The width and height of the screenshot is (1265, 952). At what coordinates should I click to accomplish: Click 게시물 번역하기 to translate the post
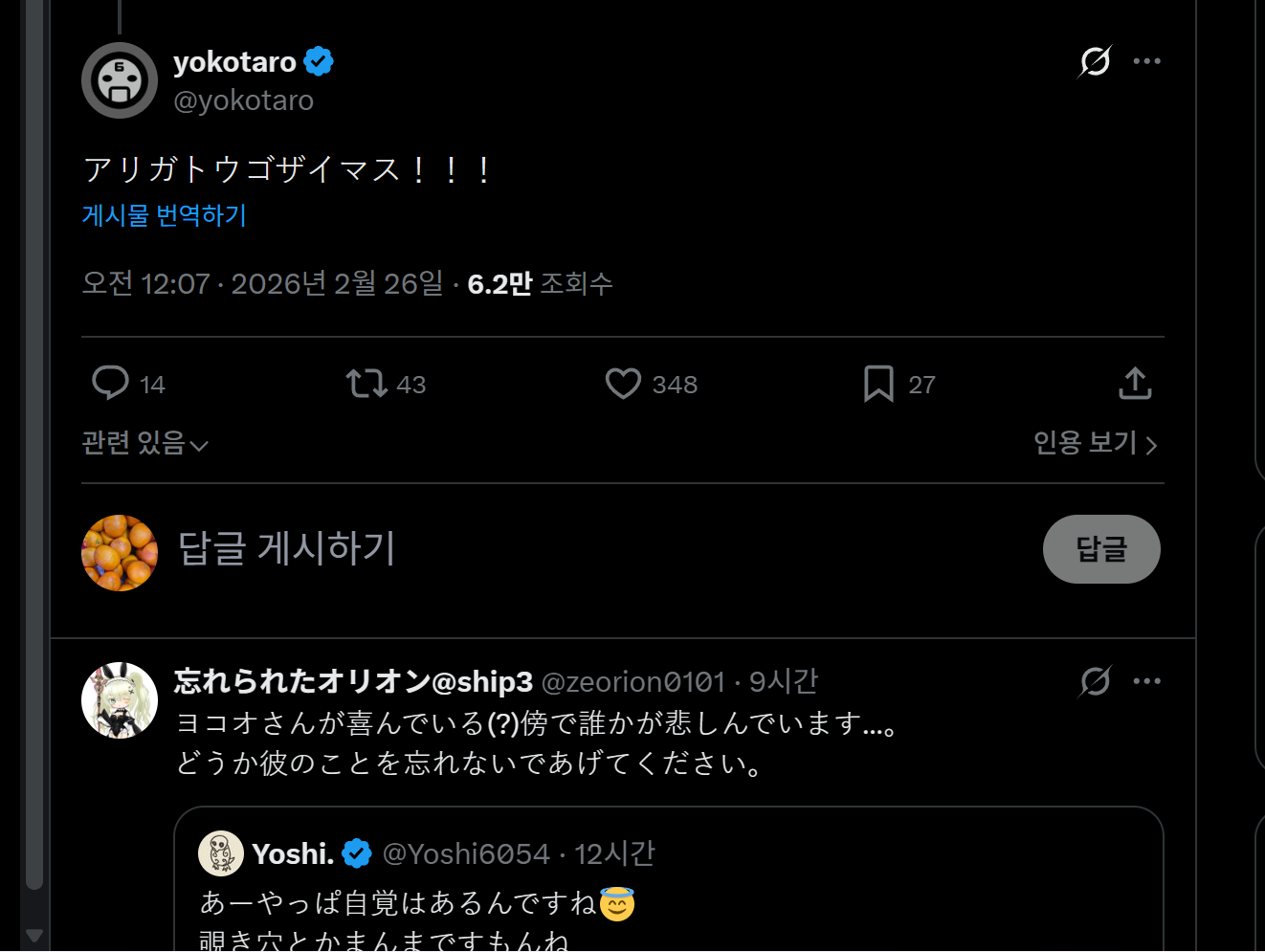point(165,215)
